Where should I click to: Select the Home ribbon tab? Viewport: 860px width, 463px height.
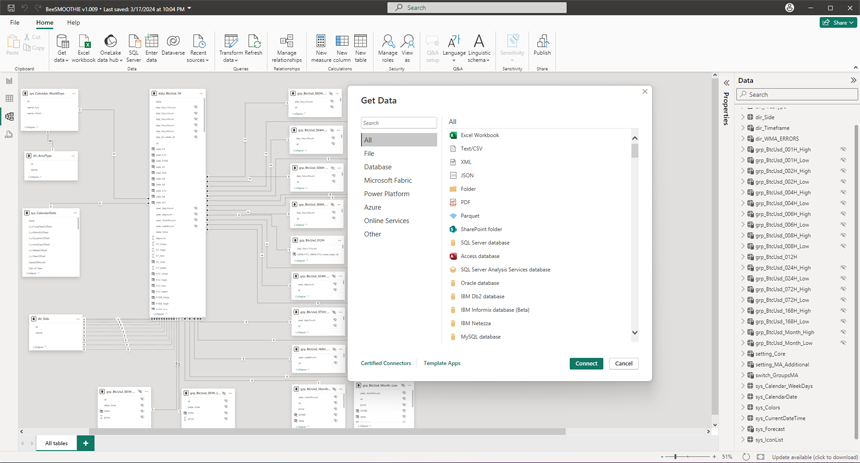[x=45, y=22]
